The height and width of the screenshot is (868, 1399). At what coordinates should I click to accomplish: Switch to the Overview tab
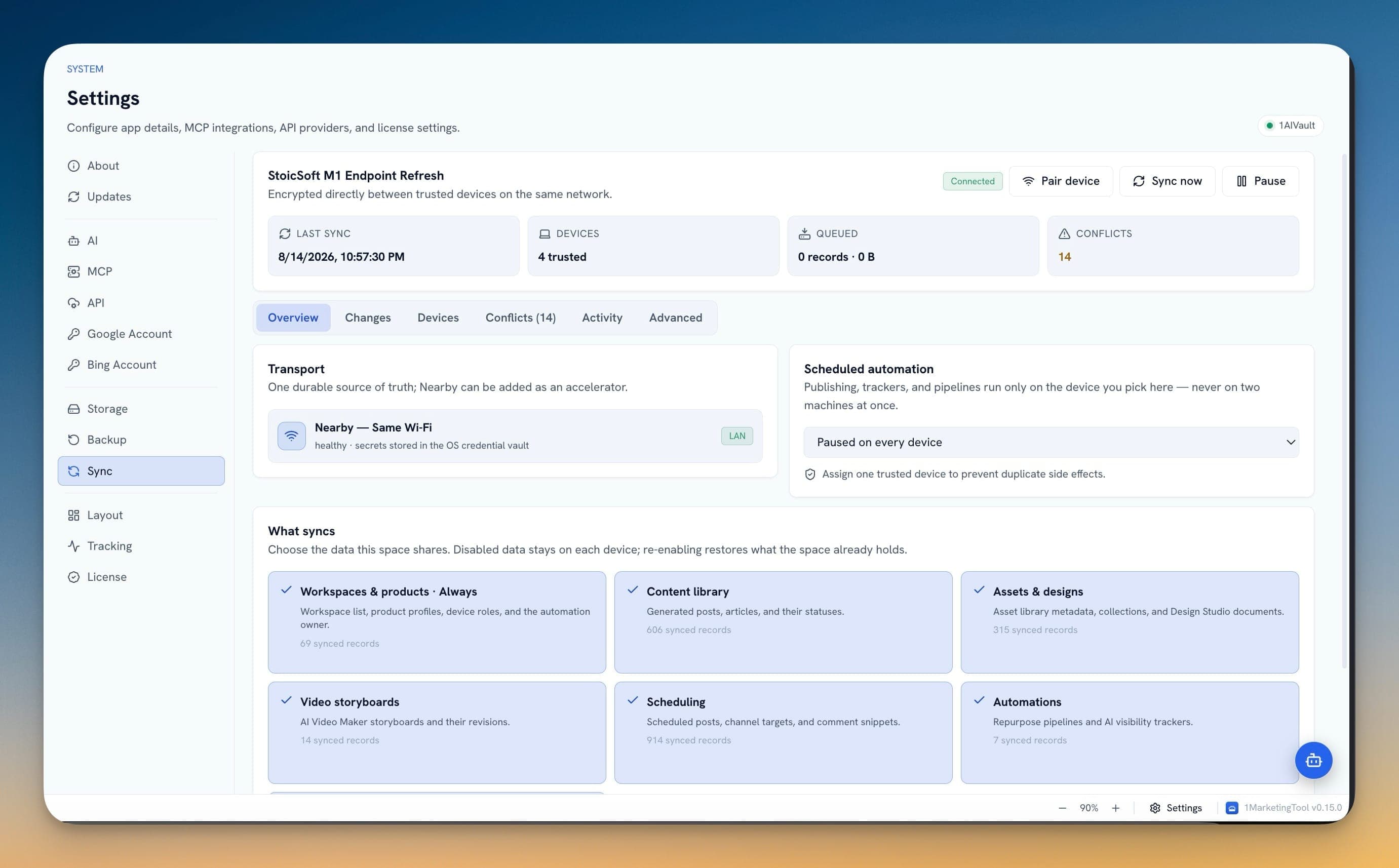click(x=293, y=318)
